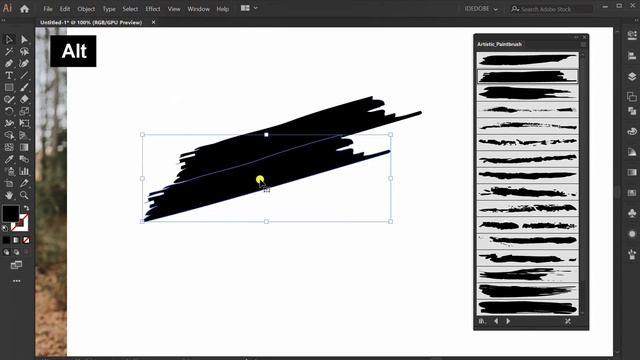Select the Type tool
Viewport: 640px width, 360px height.
pyautogui.click(x=9, y=76)
